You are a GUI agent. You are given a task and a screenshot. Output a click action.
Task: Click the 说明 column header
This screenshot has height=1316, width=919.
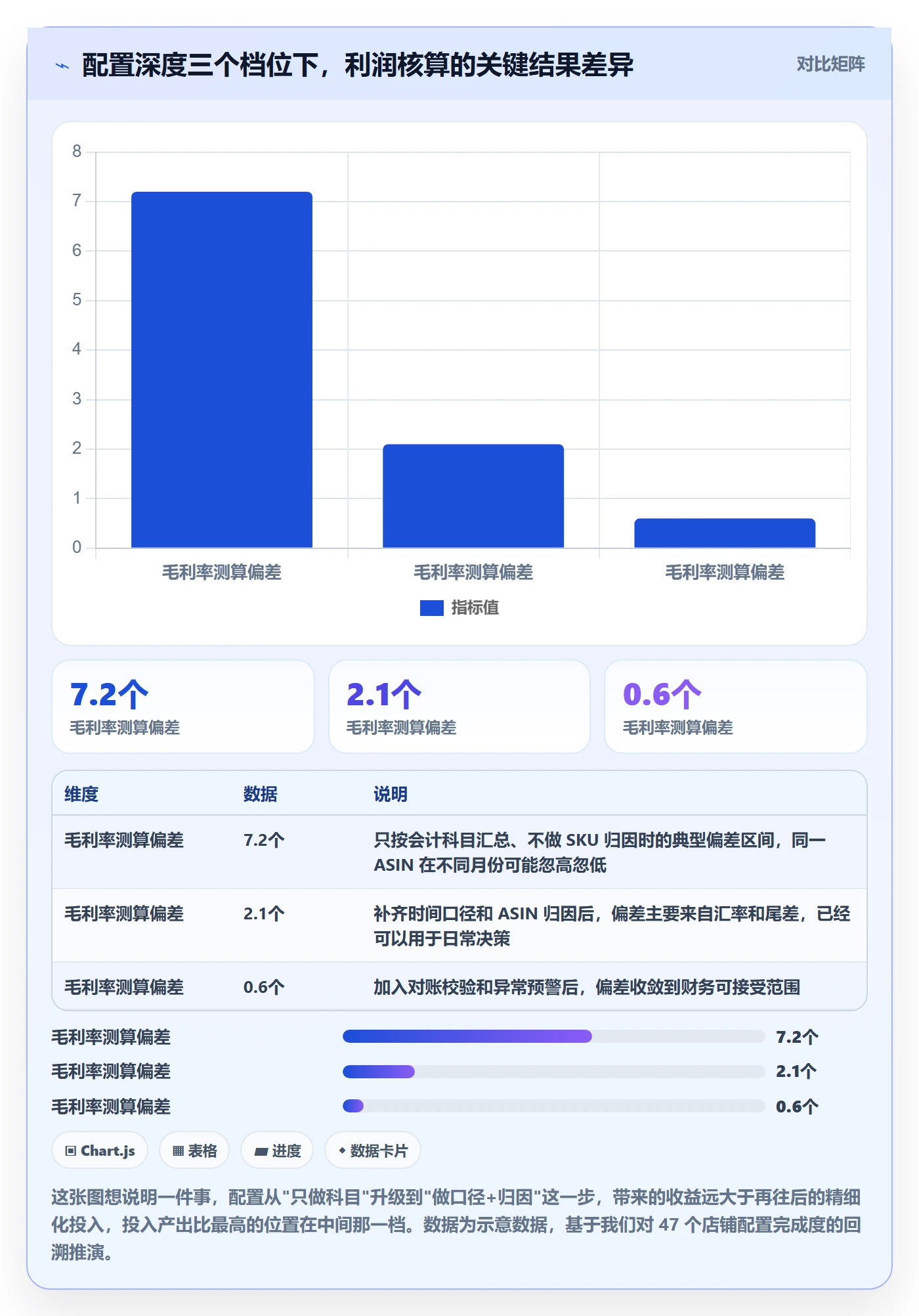click(391, 795)
